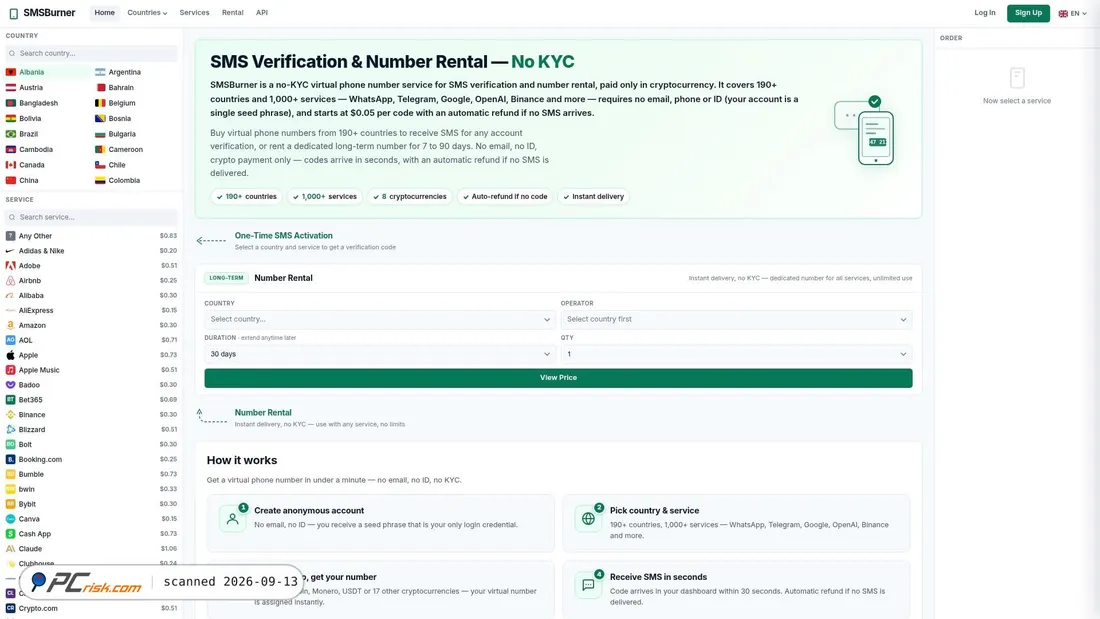
Task: Click the Airbnb service icon
Action: point(11,281)
